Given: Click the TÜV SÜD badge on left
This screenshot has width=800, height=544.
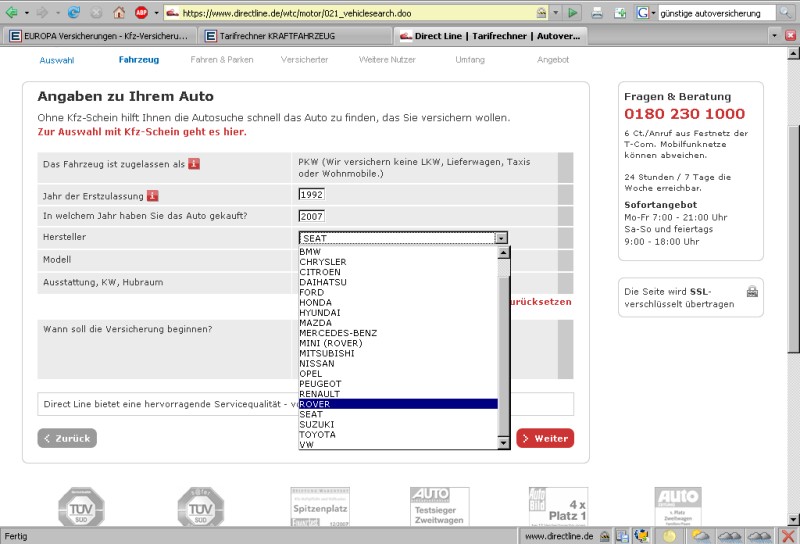Looking at the screenshot, I should click(x=81, y=507).
